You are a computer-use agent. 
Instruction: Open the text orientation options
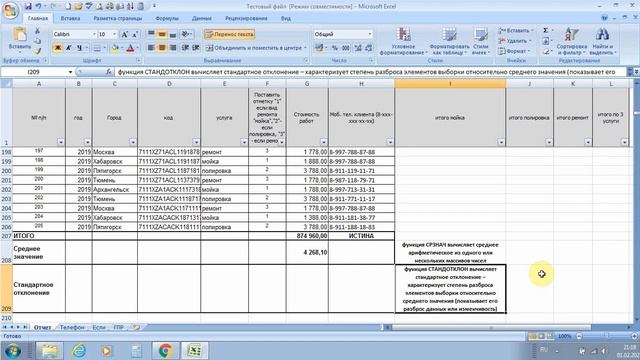click(x=187, y=34)
